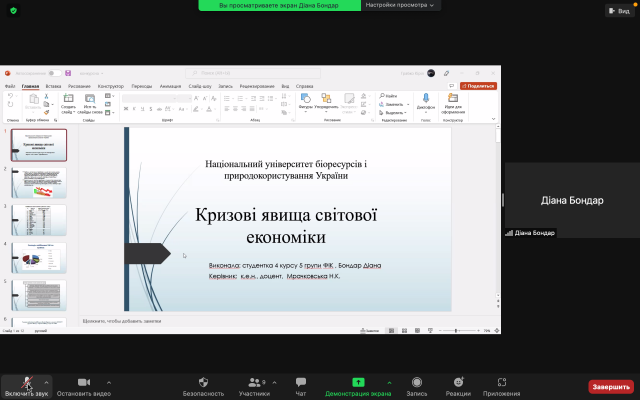Viewport: 640px width, 400px height.
Task: Switch to the Переходы ribbon tab
Action: pyautogui.click(x=142, y=86)
